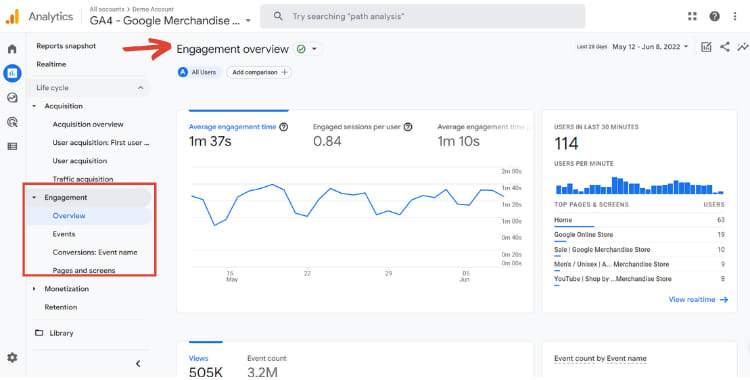Click the Customize report icon
This screenshot has height=380, width=750.
[706, 47]
